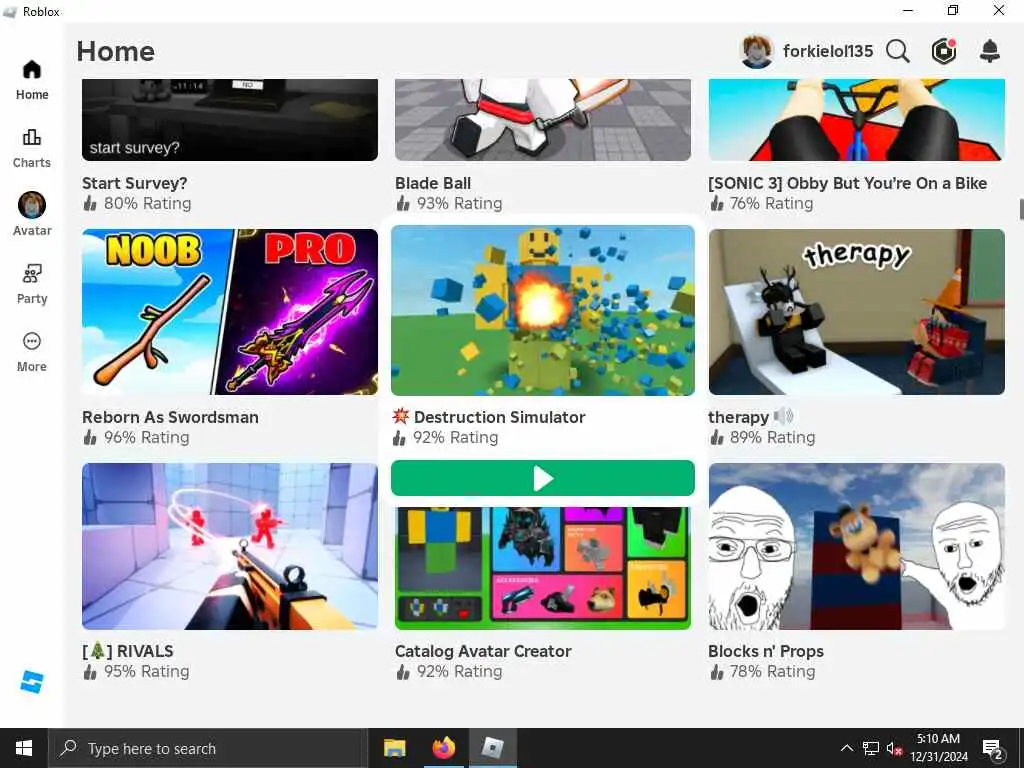Open the Action Center notification icon
The image size is (1024, 768).
993,748
